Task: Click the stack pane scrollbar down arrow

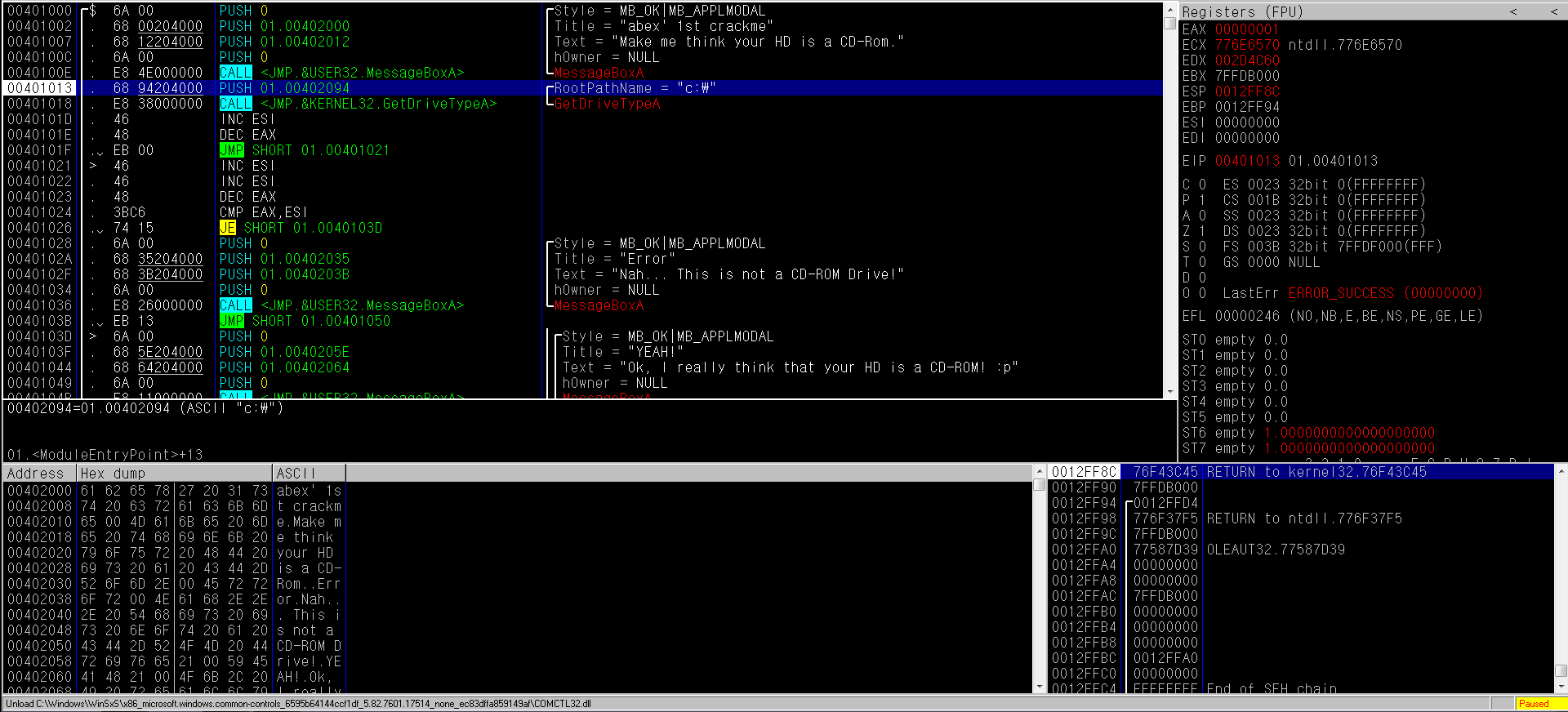Action: coord(1561,687)
